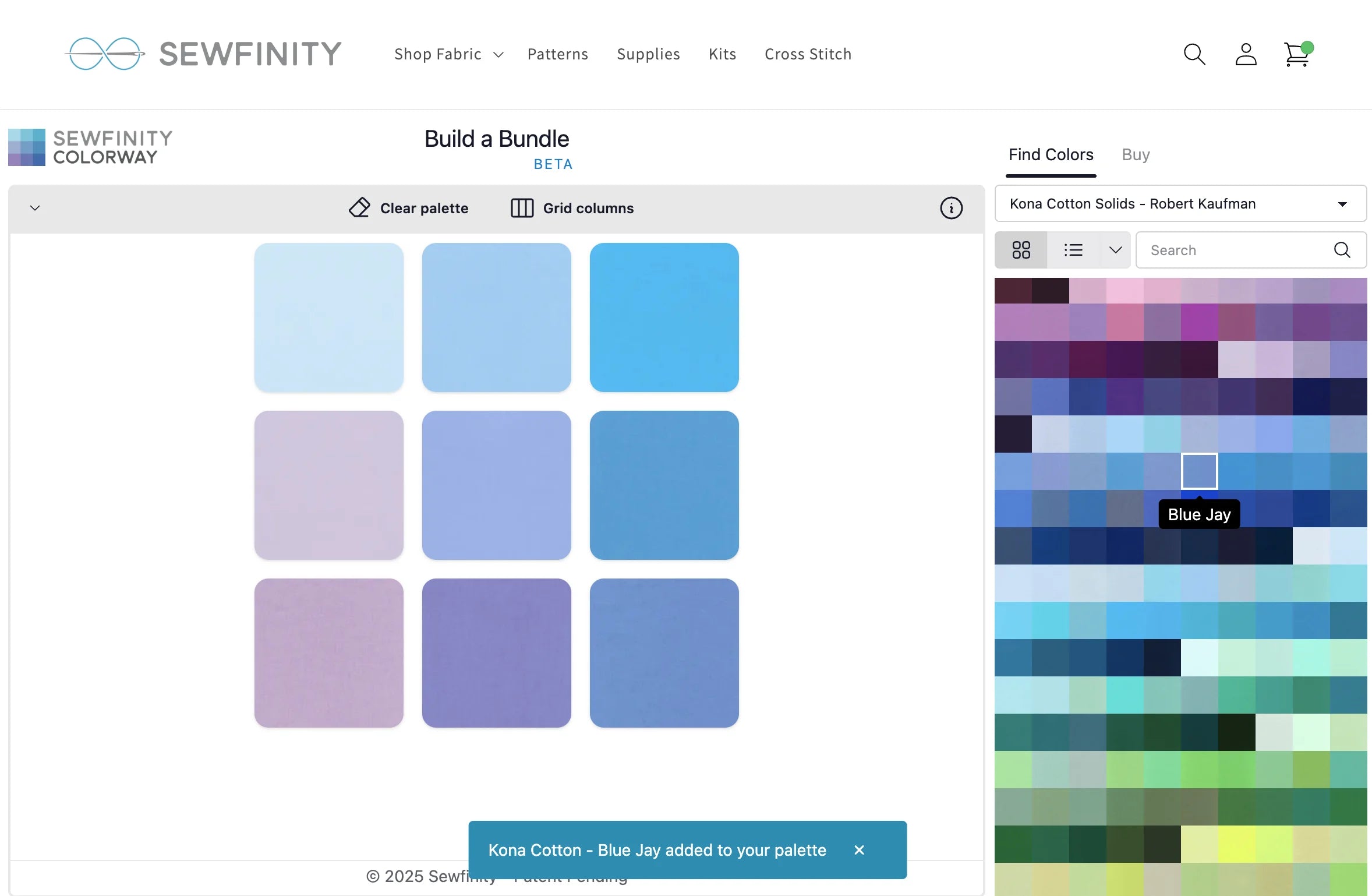Select the highlighted Blue Jay swatch
Image resolution: width=1372 pixels, height=896 pixels.
(1199, 471)
